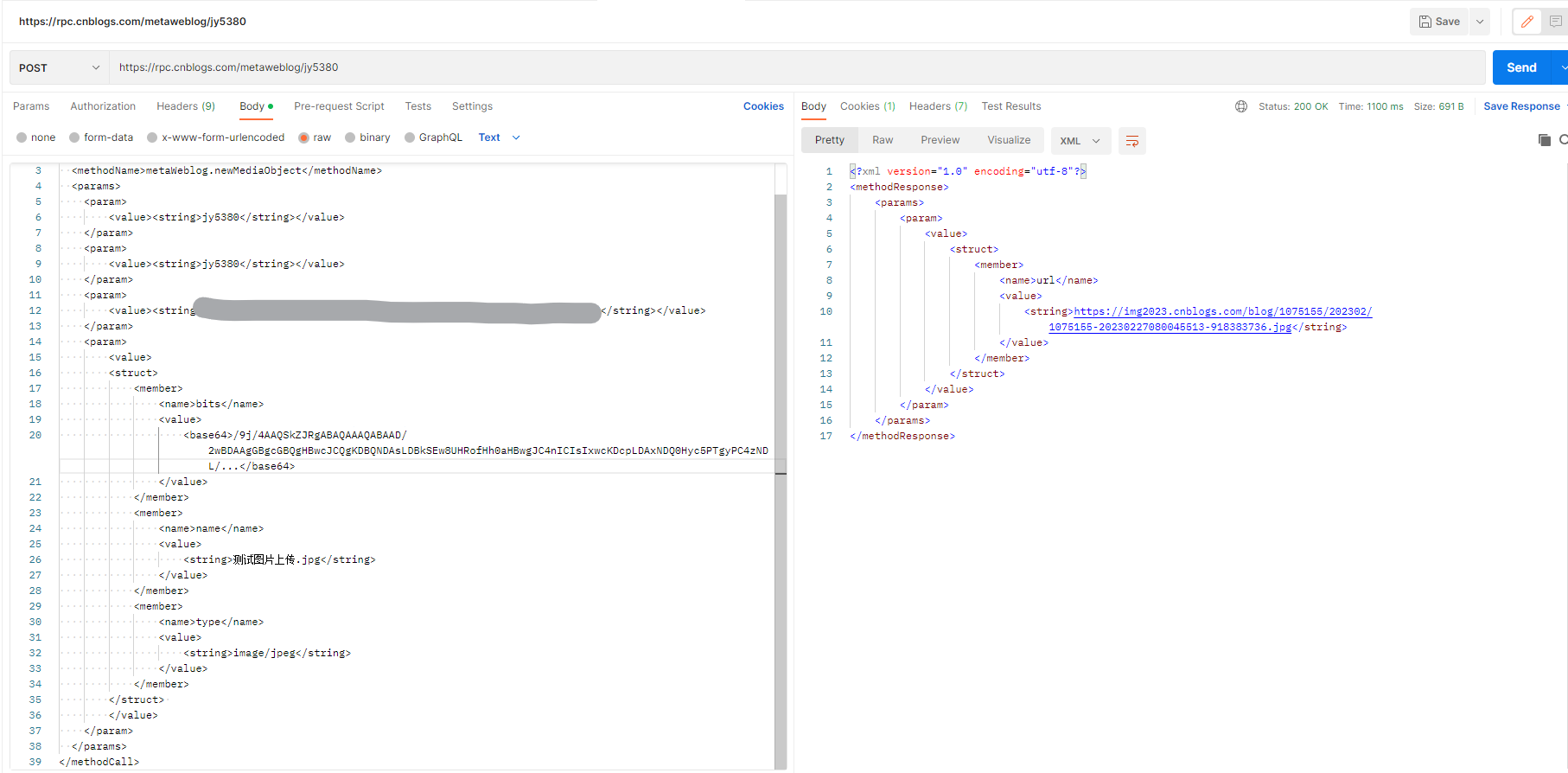Click the Status: 200 OK text
This screenshot has height=773, width=1568.
[1293, 106]
